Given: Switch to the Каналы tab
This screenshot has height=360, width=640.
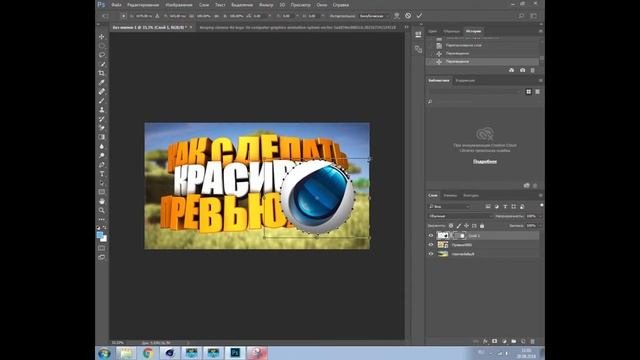Looking at the screenshot, I should (450, 196).
